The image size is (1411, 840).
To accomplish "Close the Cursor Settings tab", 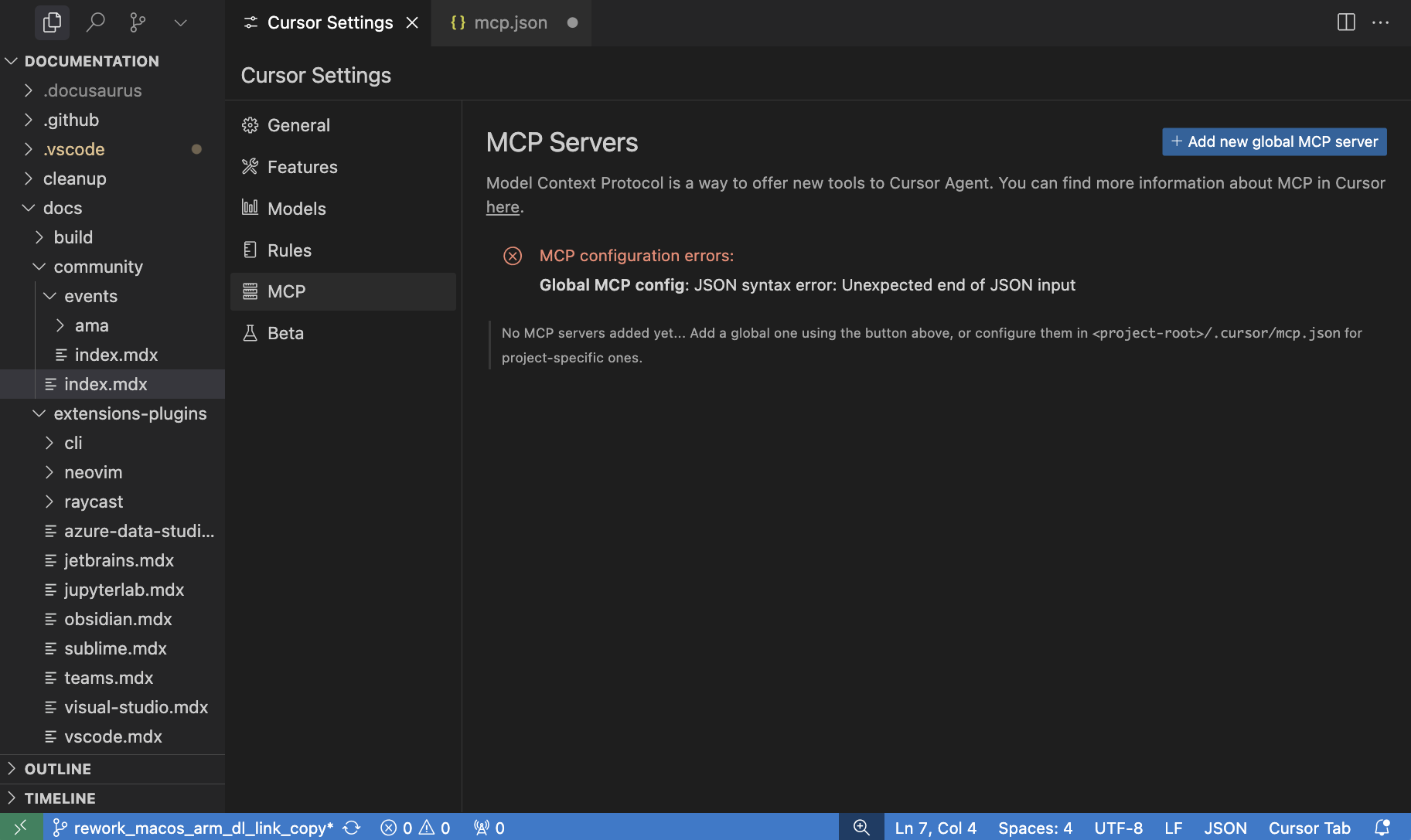I will click(412, 22).
